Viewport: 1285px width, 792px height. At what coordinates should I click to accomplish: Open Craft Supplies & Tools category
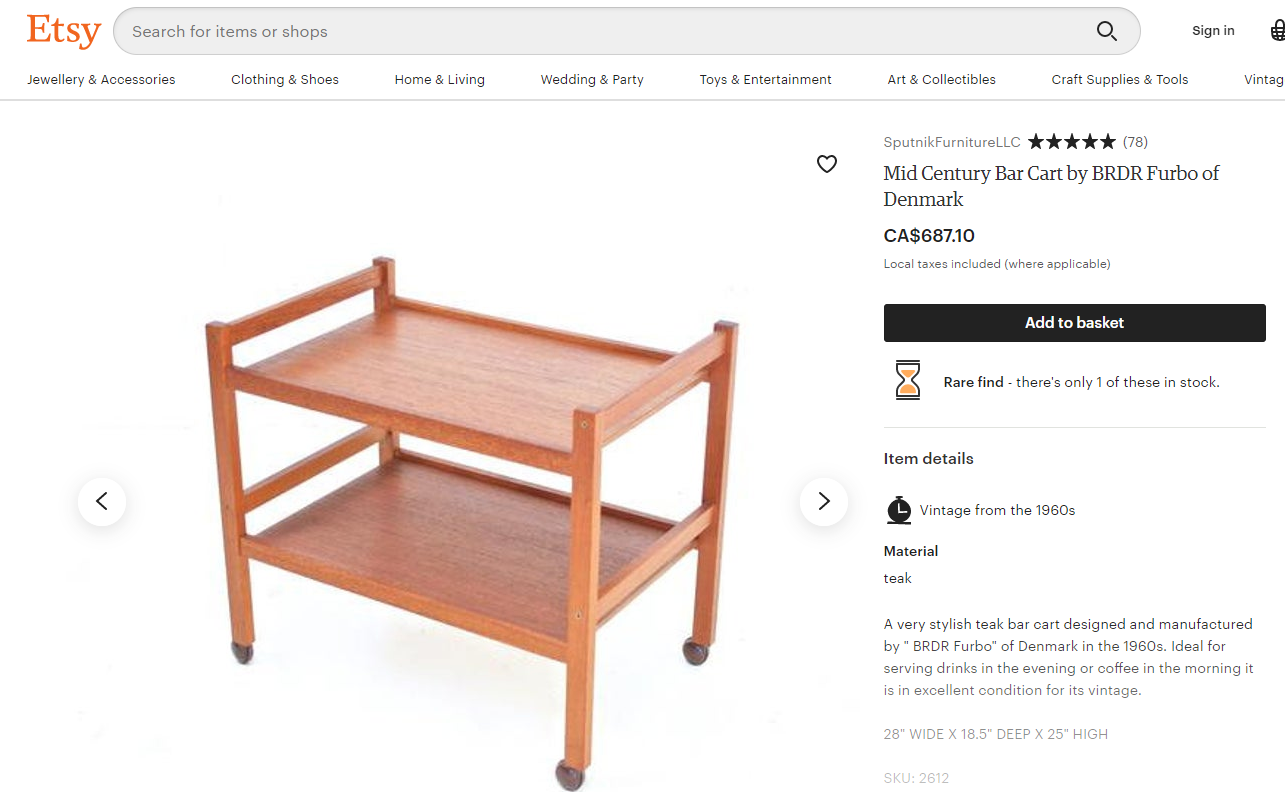pyautogui.click(x=1120, y=80)
